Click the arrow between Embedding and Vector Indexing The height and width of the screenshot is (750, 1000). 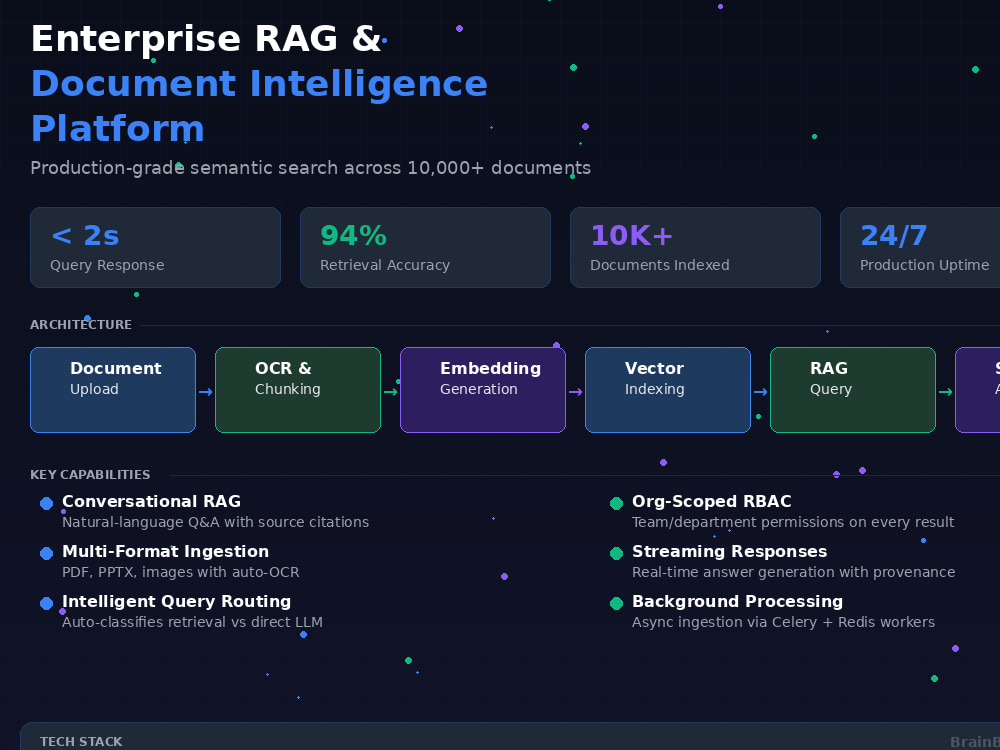[575, 392]
